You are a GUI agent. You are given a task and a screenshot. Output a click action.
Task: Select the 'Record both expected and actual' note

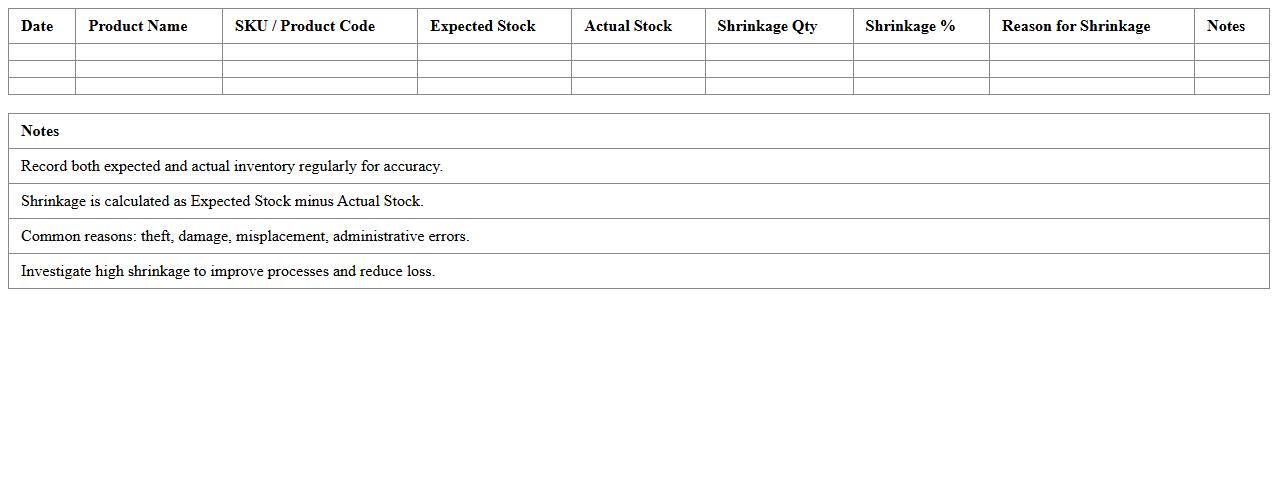(232, 166)
